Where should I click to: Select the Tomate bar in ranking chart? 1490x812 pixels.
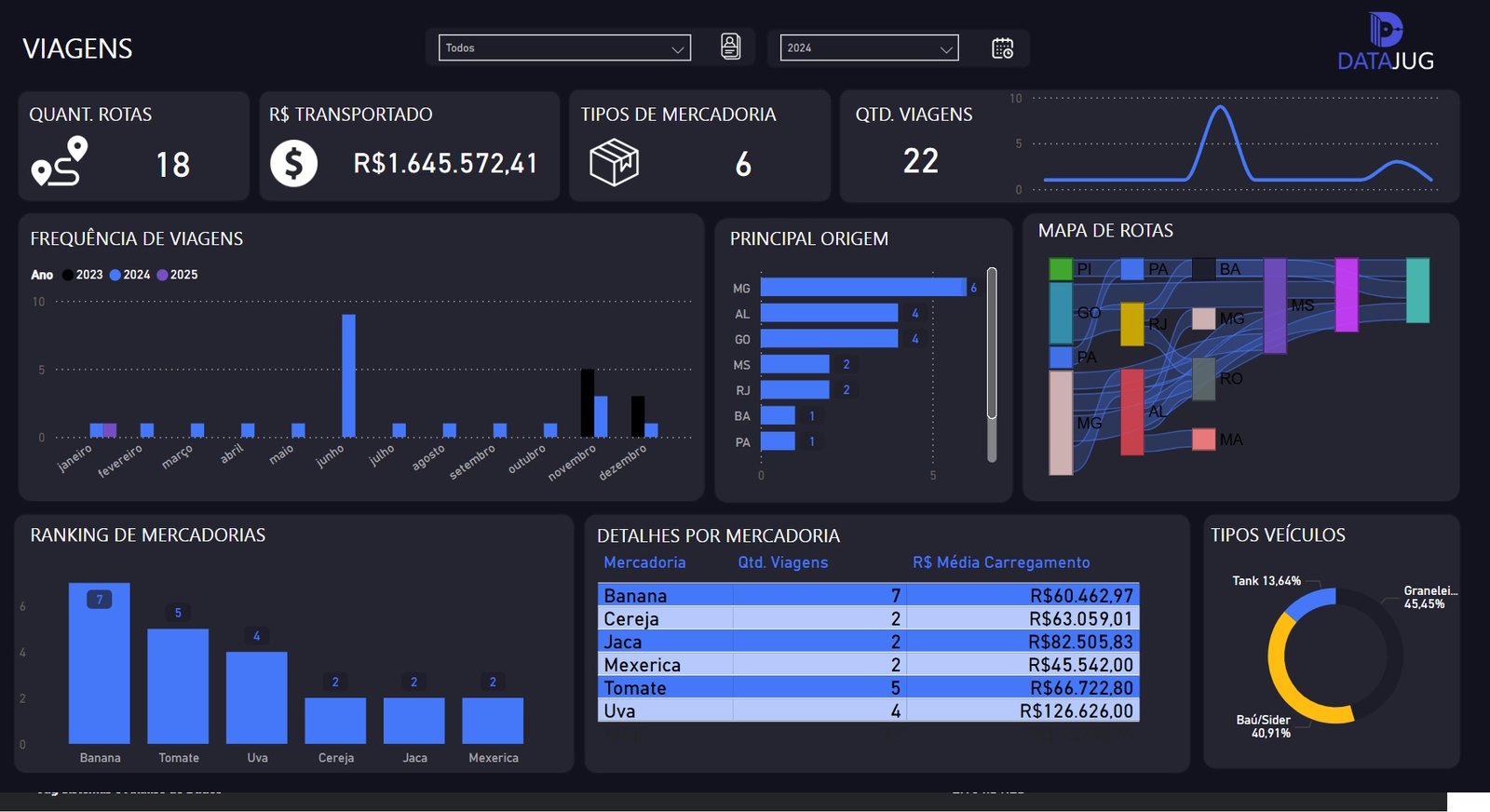[x=178, y=686]
